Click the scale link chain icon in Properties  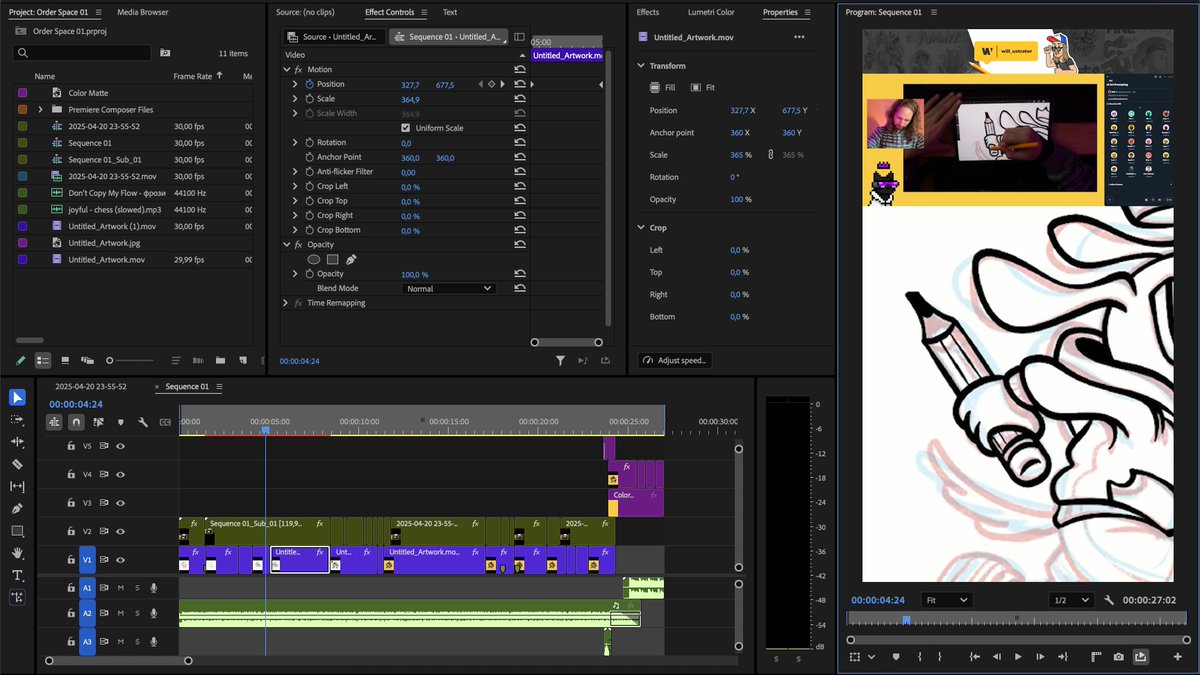[770, 155]
